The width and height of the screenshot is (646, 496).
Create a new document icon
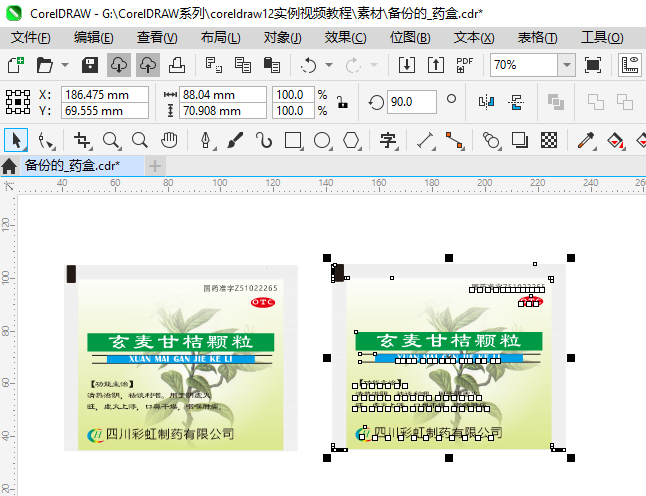click(16, 65)
